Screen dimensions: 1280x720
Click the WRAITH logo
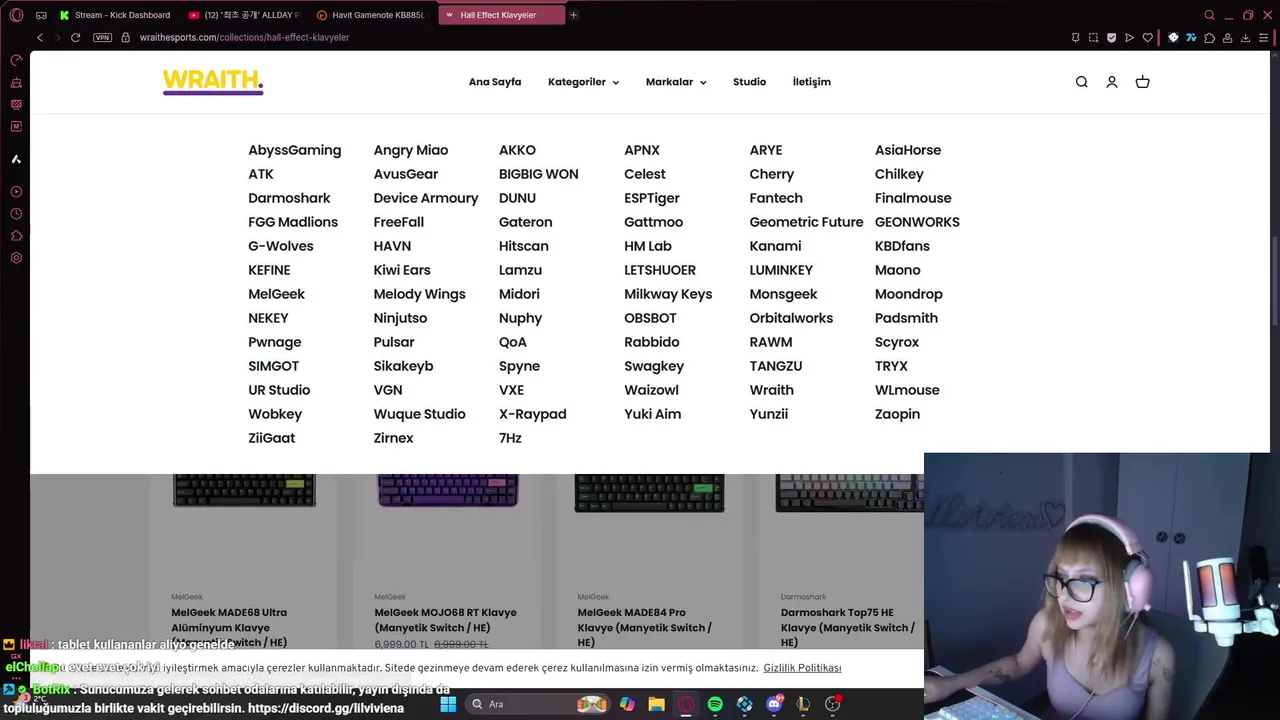click(213, 81)
